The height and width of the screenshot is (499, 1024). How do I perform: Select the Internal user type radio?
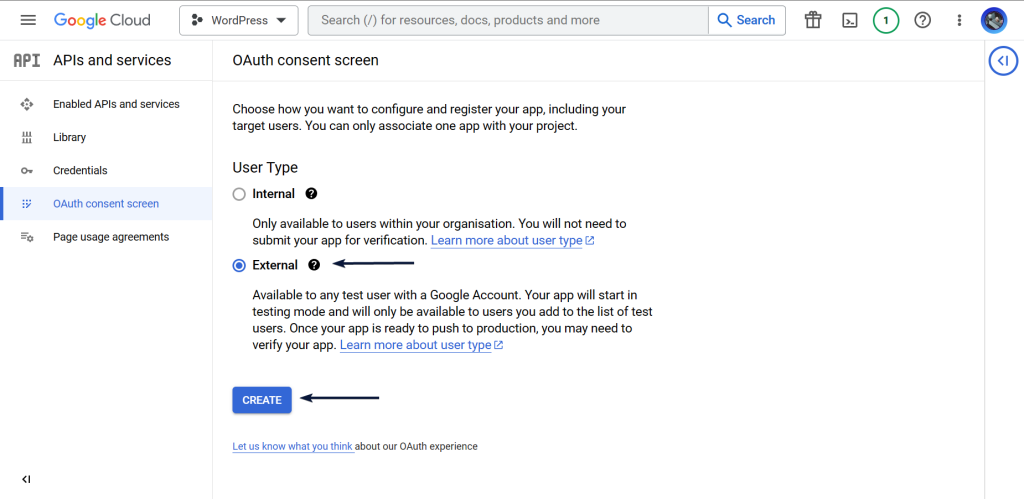pos(240,194)
